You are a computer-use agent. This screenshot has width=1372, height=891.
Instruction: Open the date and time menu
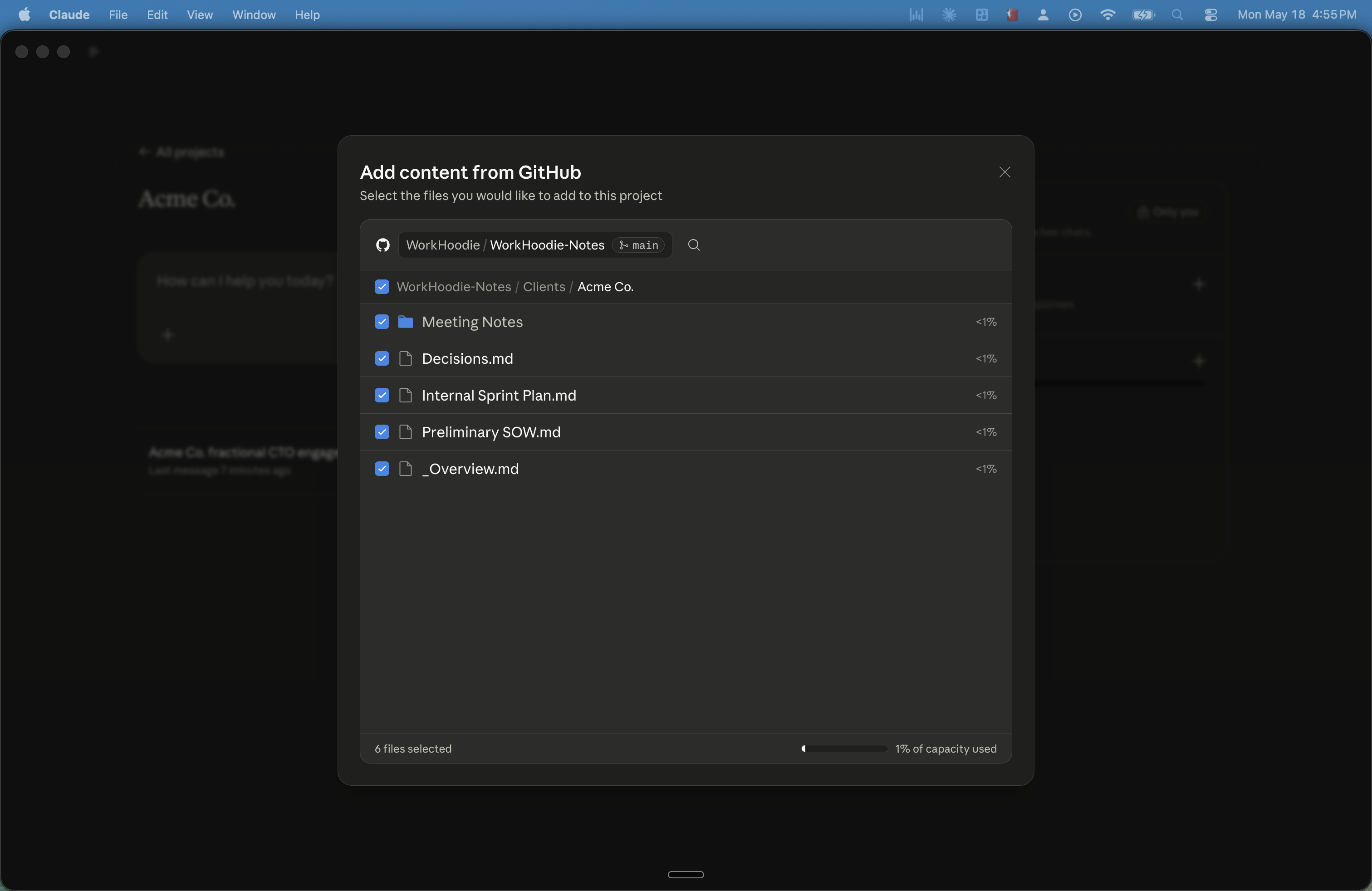(1297, 15)
